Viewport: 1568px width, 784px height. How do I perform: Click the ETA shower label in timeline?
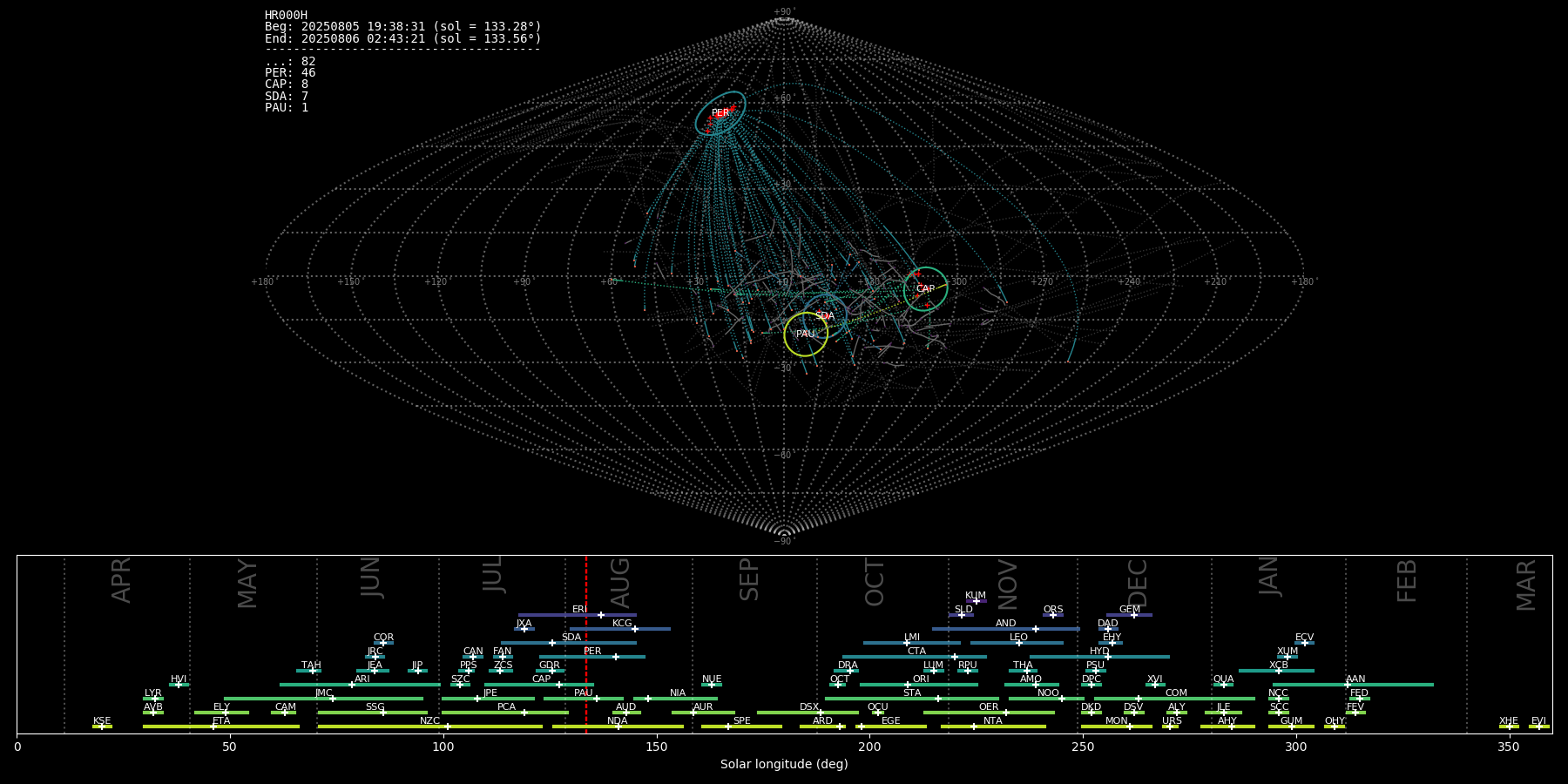pyautogui.click(x=221, y=721)
